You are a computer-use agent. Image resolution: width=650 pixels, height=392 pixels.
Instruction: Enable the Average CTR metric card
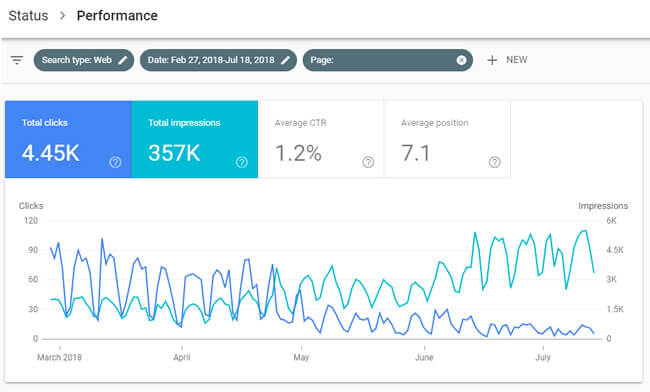pyautogui.click(x=321, y=139)
